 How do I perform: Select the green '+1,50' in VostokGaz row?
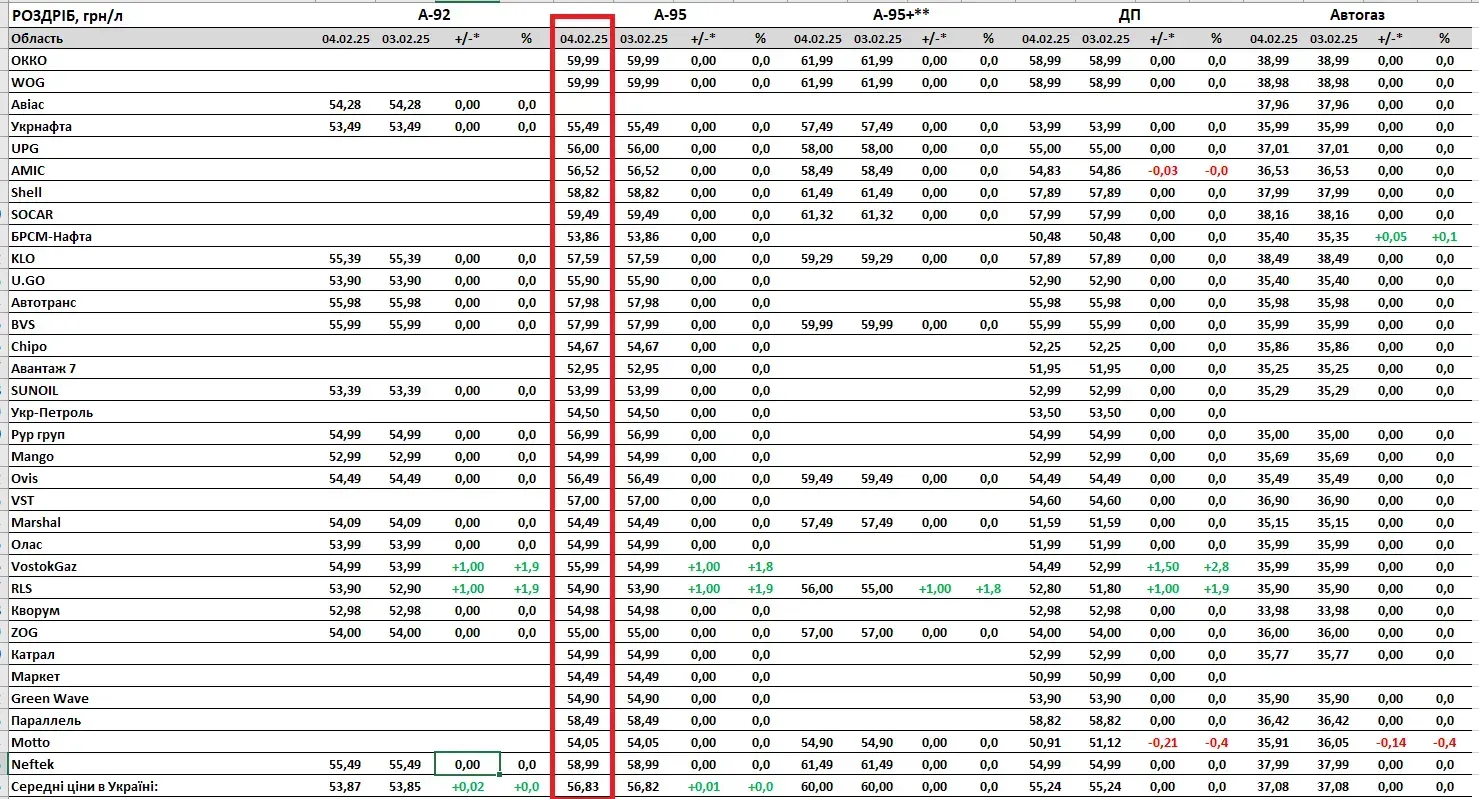[x=1163, y=566]
